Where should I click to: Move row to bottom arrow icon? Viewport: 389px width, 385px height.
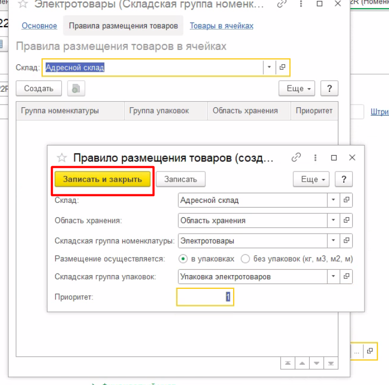[331, 363]
